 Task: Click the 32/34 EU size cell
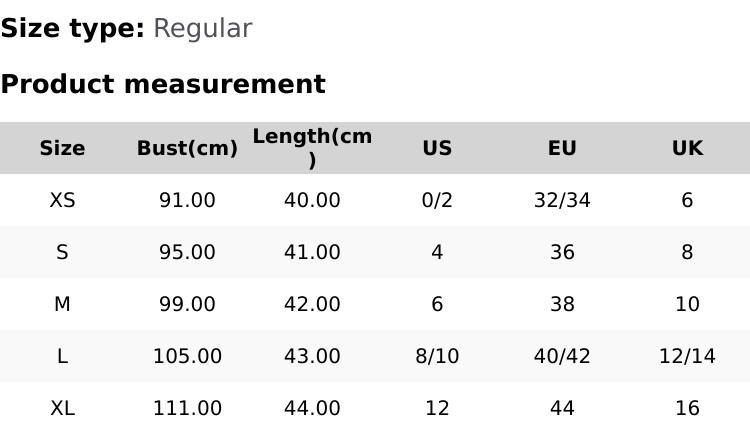(562, 200)
